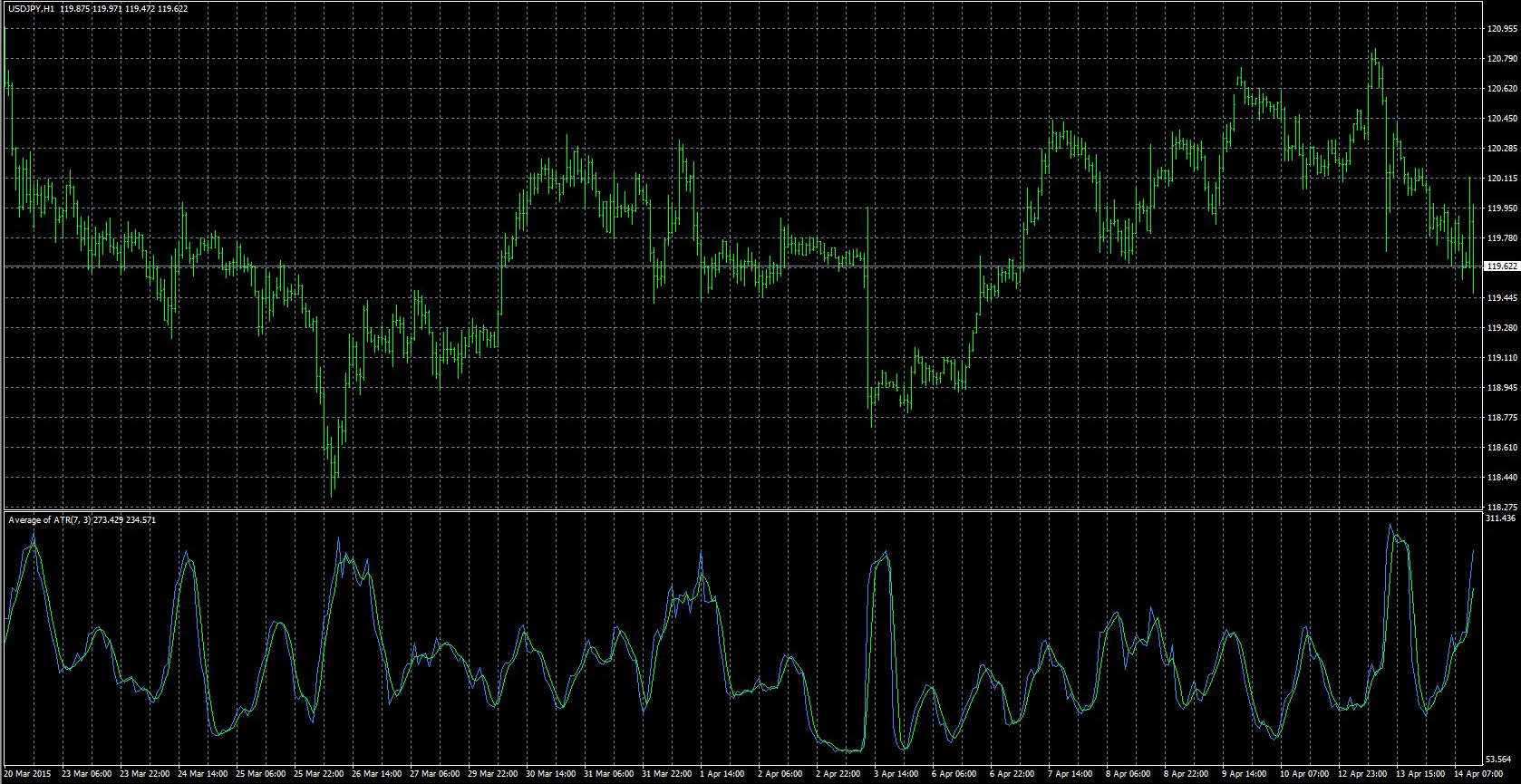The width and height of the screenshot is (1521, 784).
Task: Click the 31 Mar 06:00 time axis label
Action: tap(610, 774)
